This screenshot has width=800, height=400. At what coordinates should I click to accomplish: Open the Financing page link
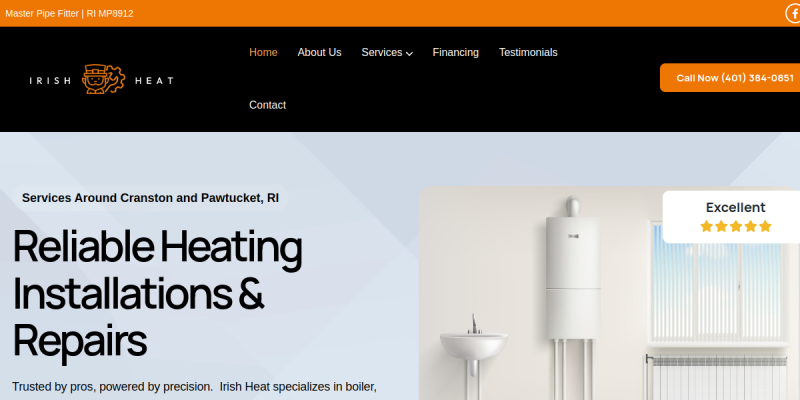[456, 53]
